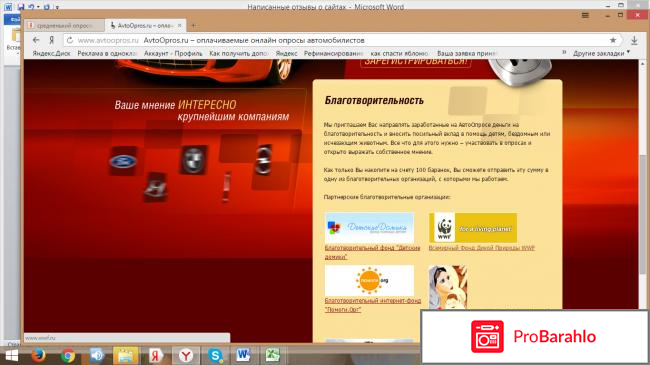Click the Ford logo tile
Image resolution: width=650 pixels, height=365 pixels.
(x=123, y=161)
